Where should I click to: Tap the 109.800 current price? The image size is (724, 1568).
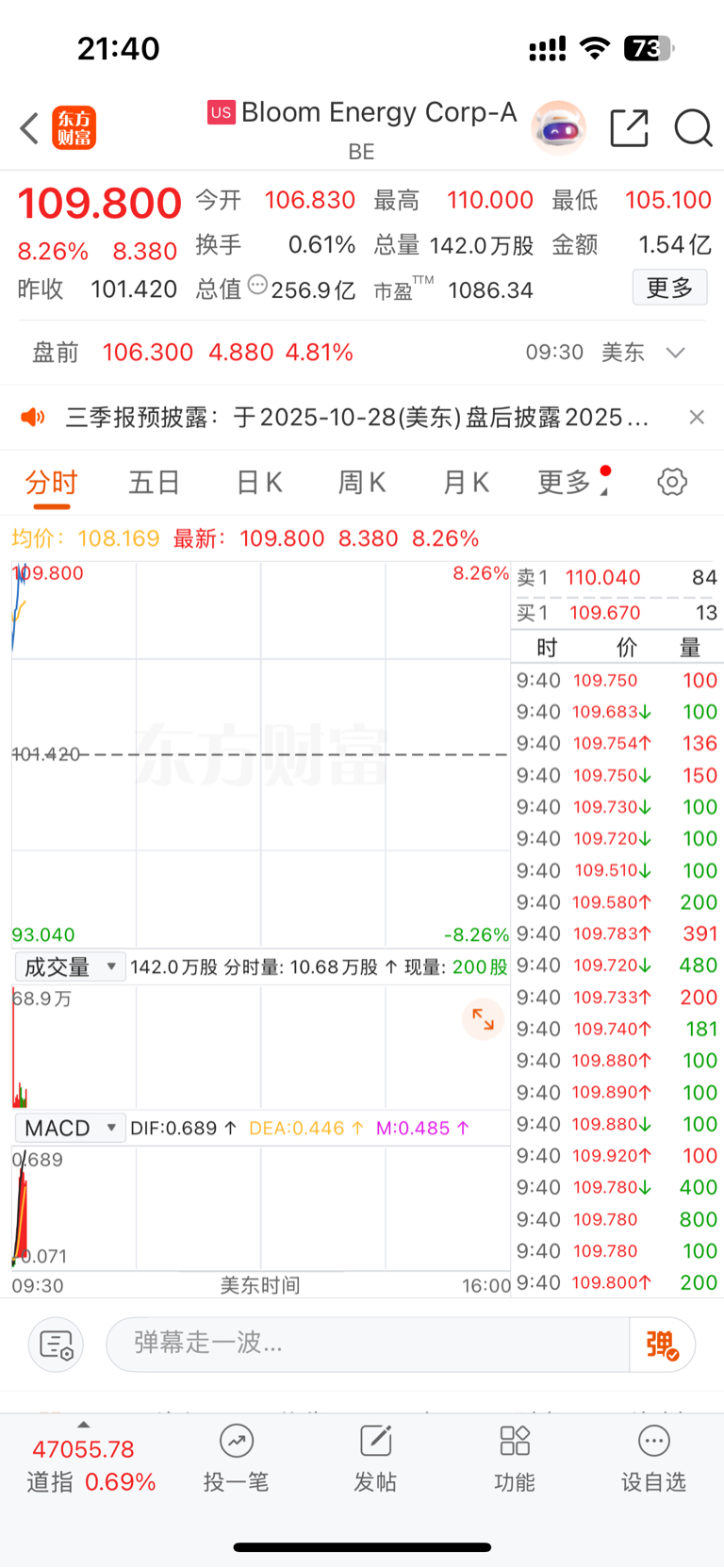99,204
